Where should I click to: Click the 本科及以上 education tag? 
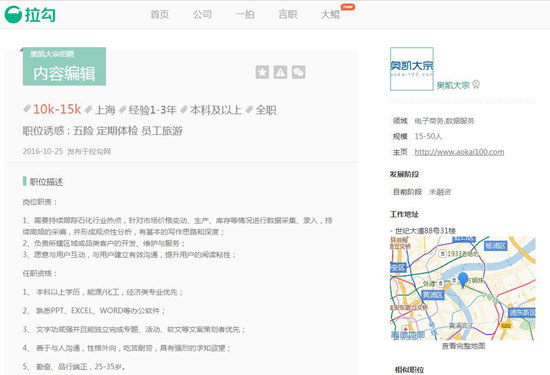click(x=216, y=110)
